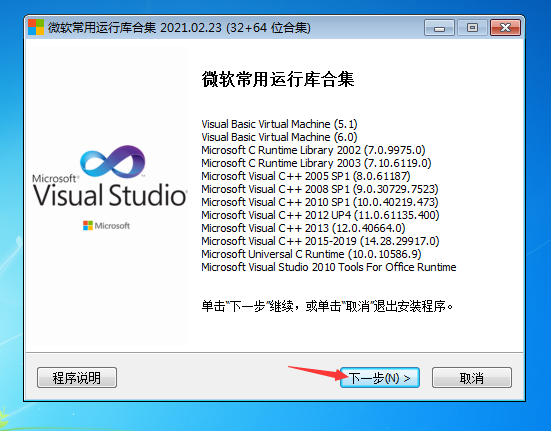Click Microsoft Visual C++ 2005 SP1 entry
The width and height of the screenshot is (551, 431).
tap(306, 176)
